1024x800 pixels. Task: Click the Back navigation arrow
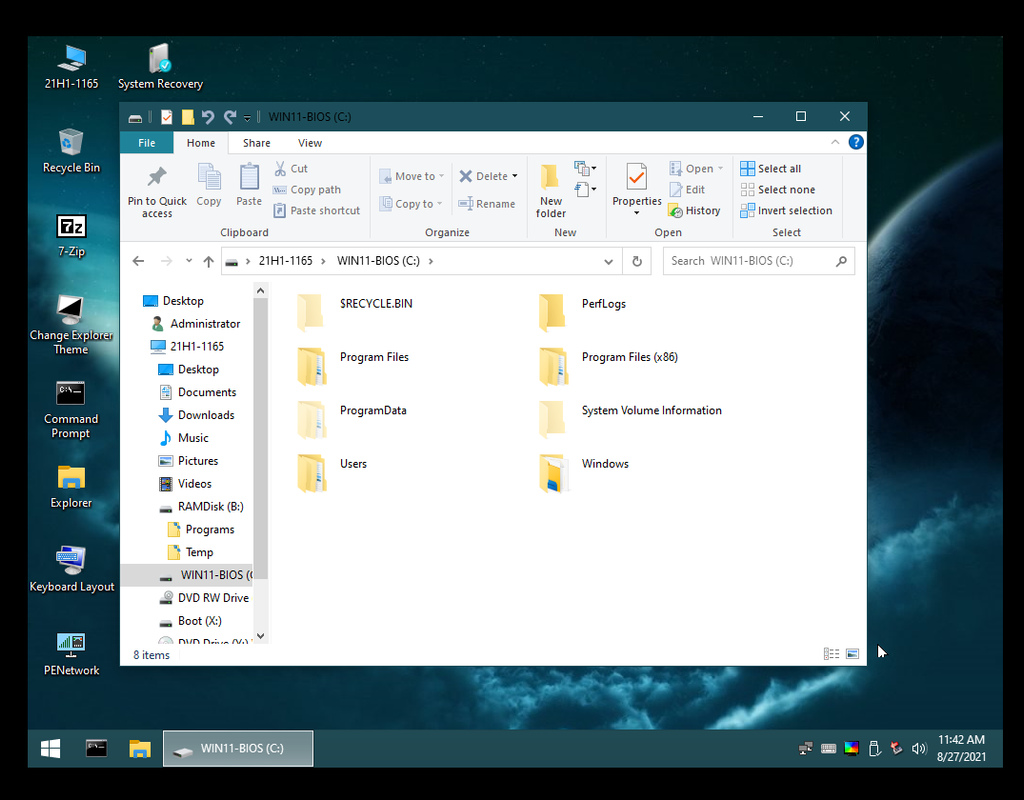coord(138,261)
